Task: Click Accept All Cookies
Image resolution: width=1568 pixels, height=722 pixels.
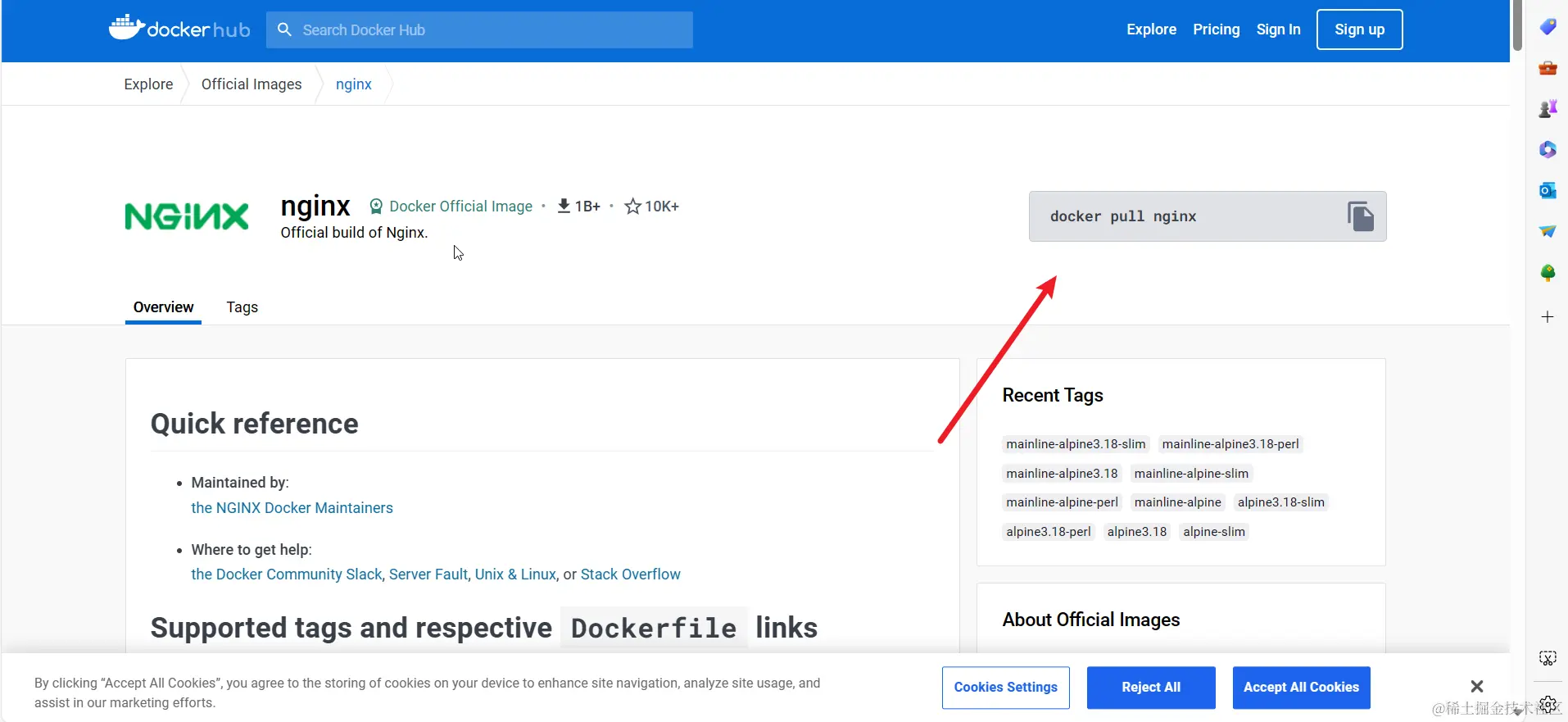Action: click(1301, 688)
